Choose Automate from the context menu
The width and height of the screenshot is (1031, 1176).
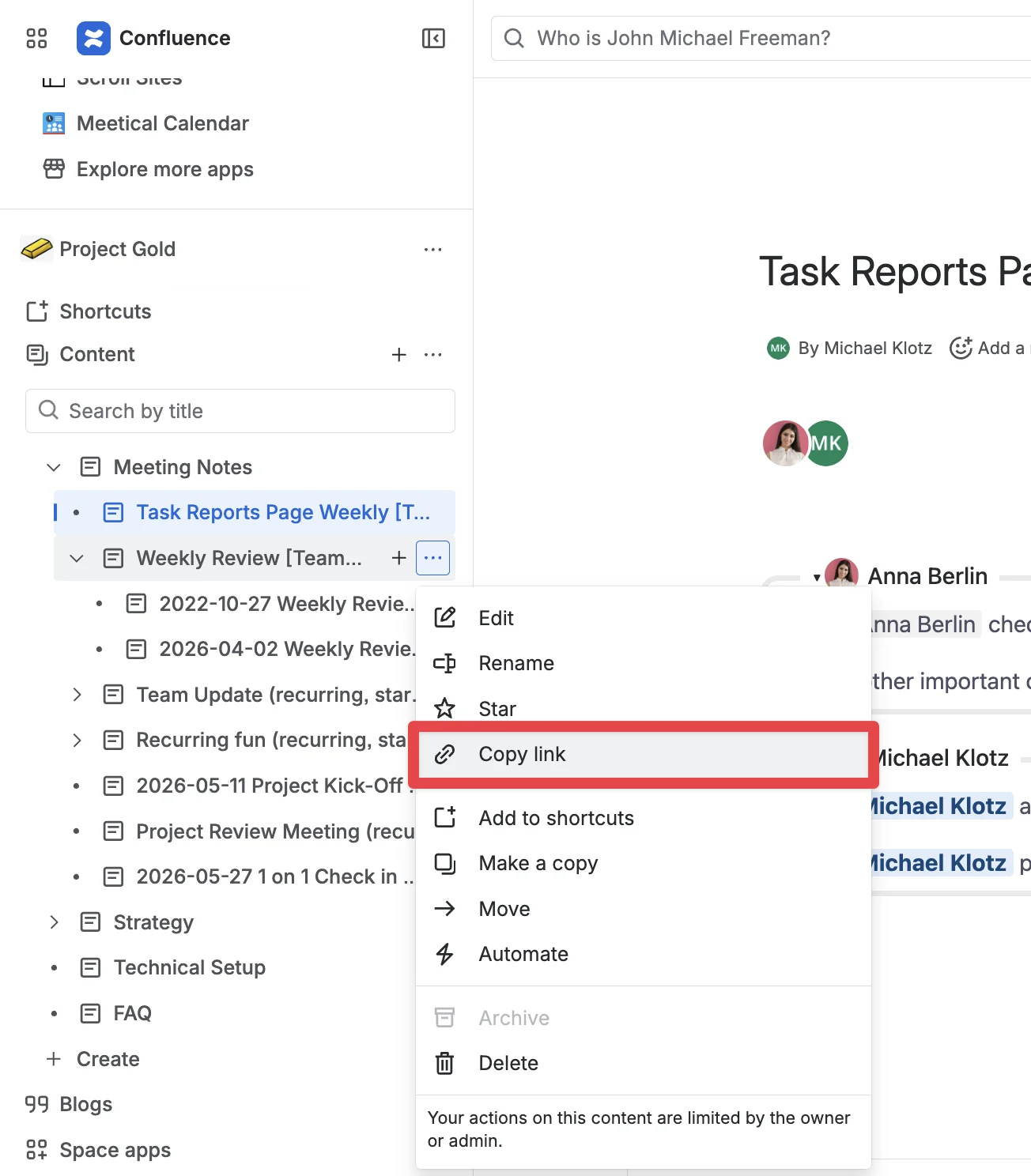click(643, 954)
